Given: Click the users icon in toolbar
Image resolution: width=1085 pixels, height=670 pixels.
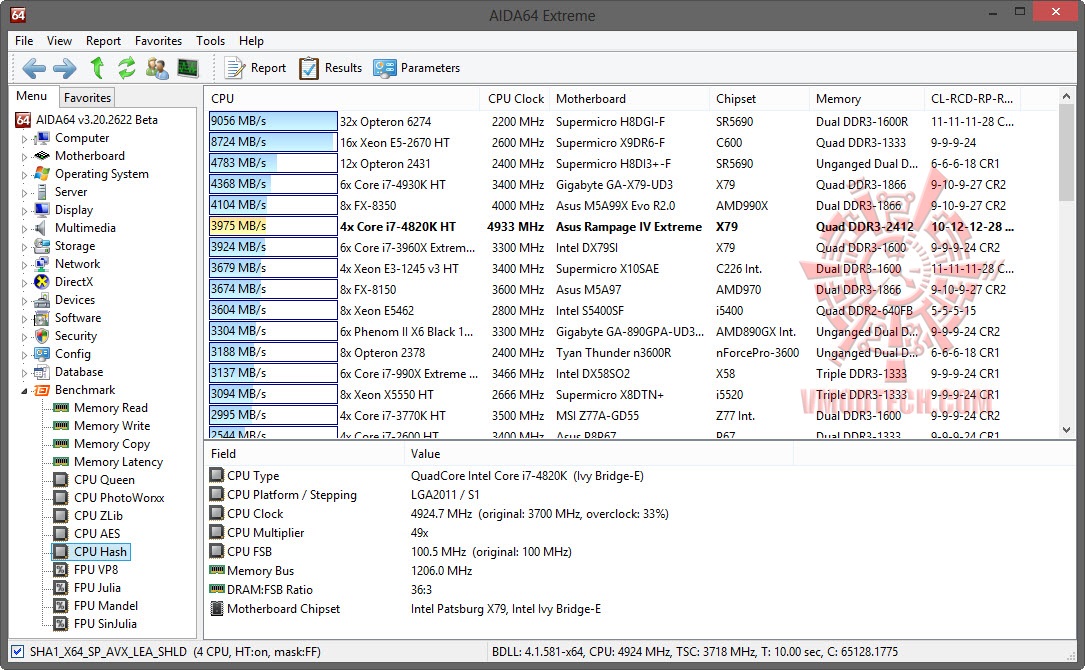Looking at the screenshot, I should (x=157, y=68).
